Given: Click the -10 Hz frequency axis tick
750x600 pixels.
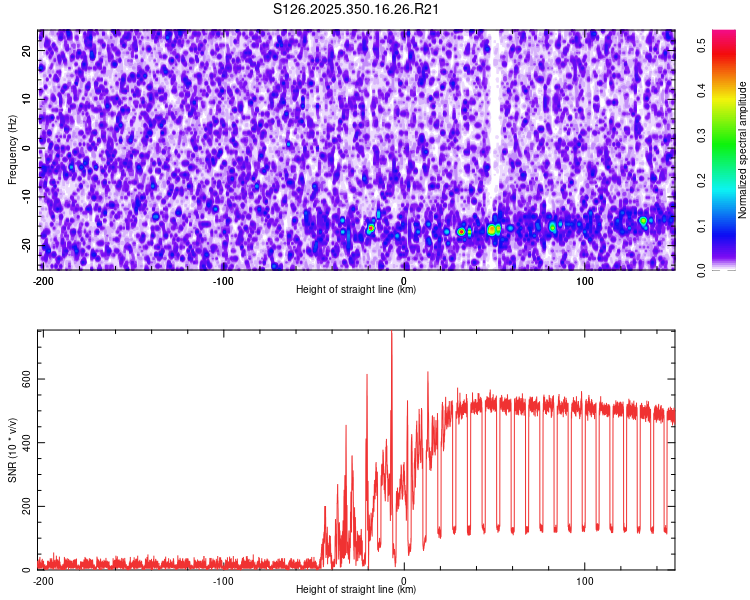Looking at the screenshot, I should pos(29,196).
